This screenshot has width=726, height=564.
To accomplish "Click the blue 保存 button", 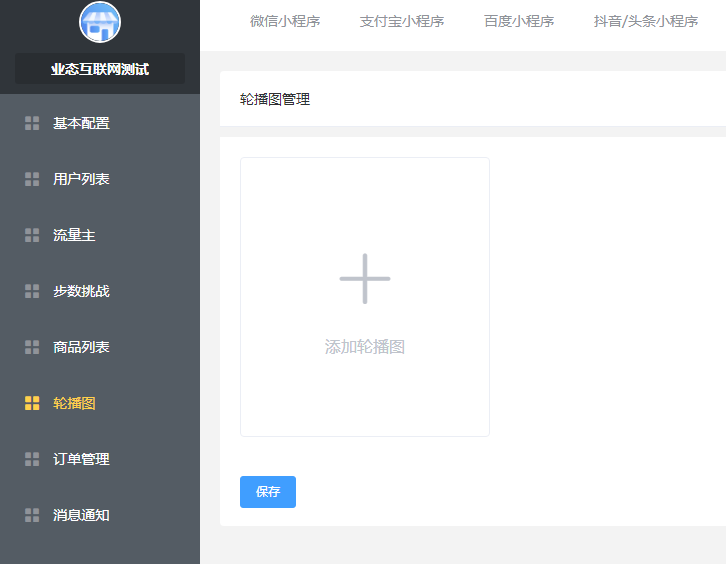I will [x=268, y=492].
